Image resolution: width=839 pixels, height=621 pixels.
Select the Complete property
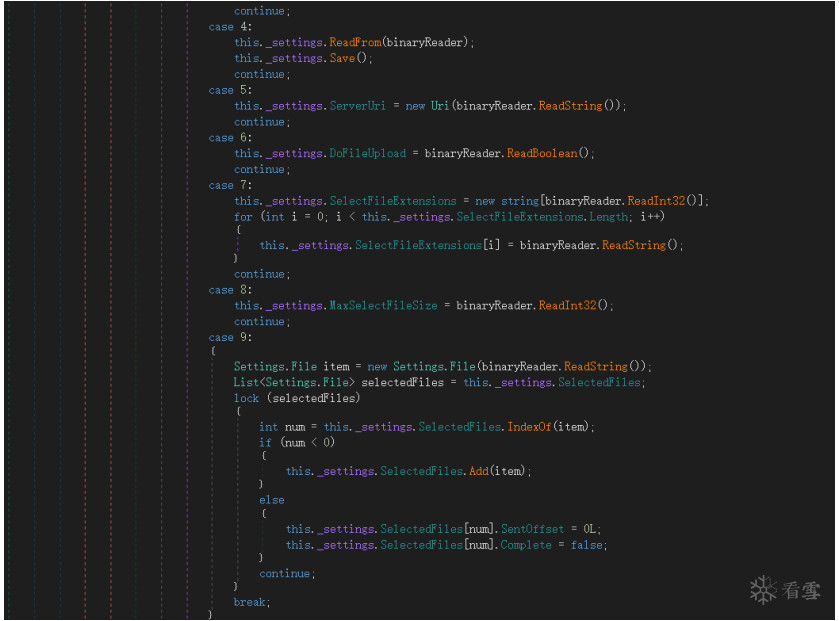pyautogui.click(x=526, y=545)
